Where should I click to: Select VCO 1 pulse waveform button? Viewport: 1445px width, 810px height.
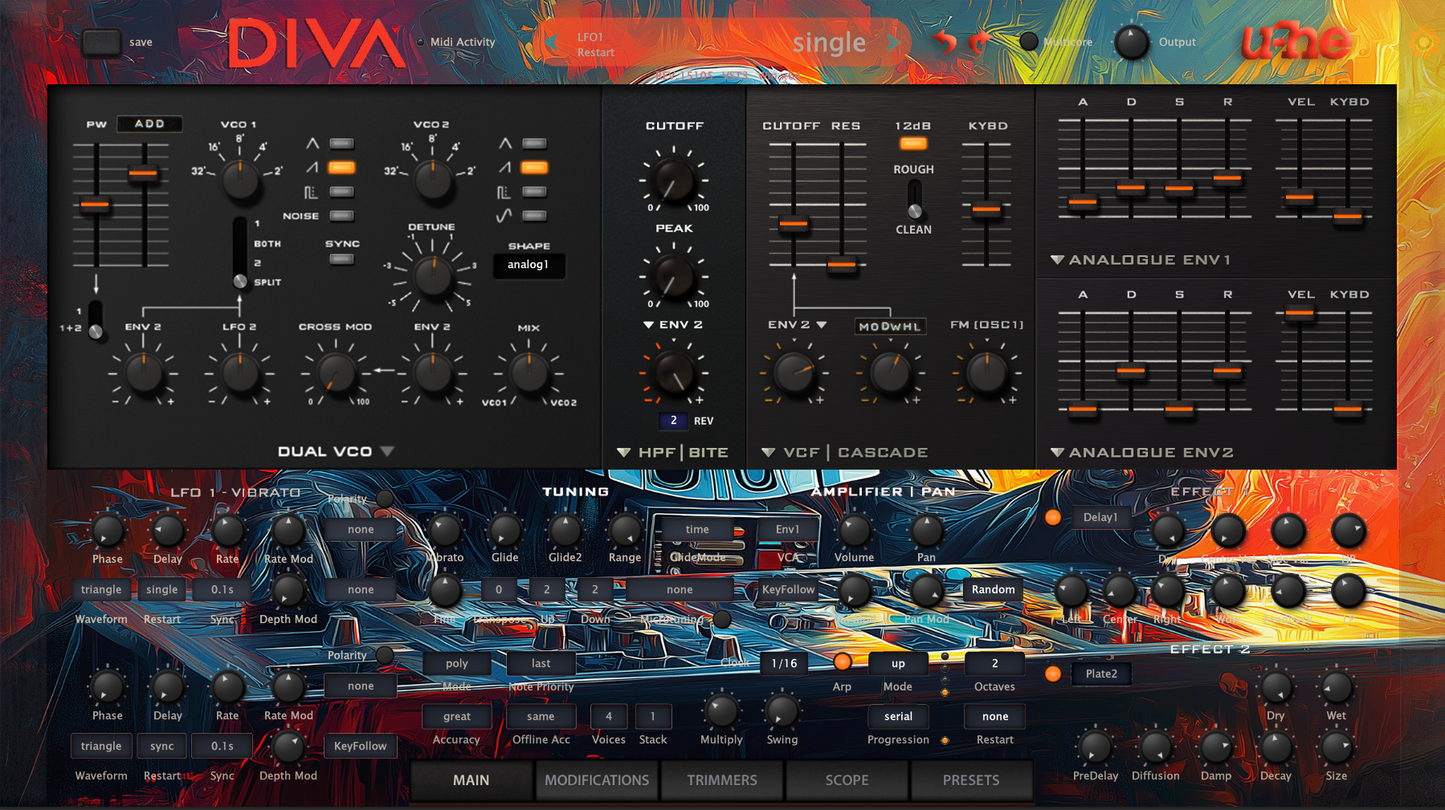click(341, 191)
